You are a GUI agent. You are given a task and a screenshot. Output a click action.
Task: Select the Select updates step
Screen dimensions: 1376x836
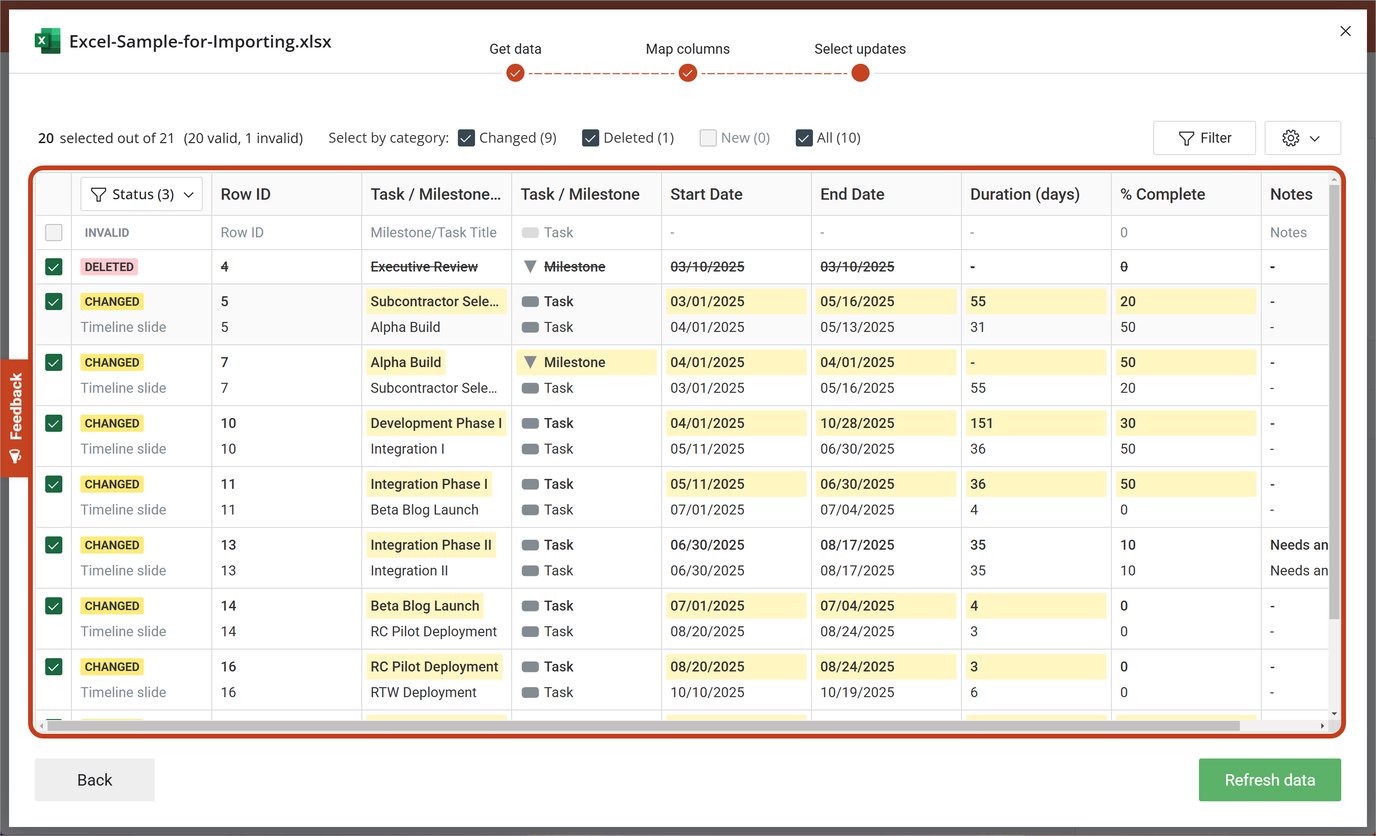[x=859, y=72]
